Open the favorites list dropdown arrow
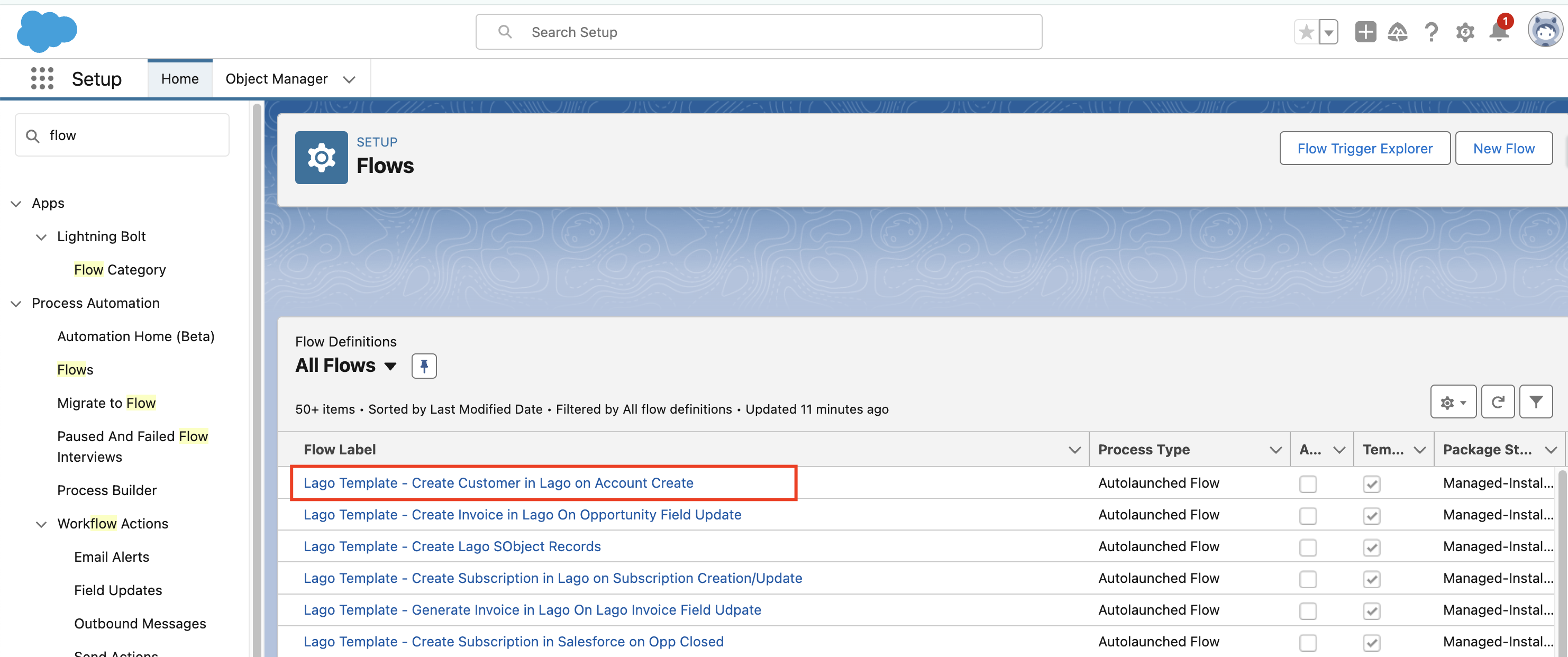1568x657 pixels. tap(1329, 32)
